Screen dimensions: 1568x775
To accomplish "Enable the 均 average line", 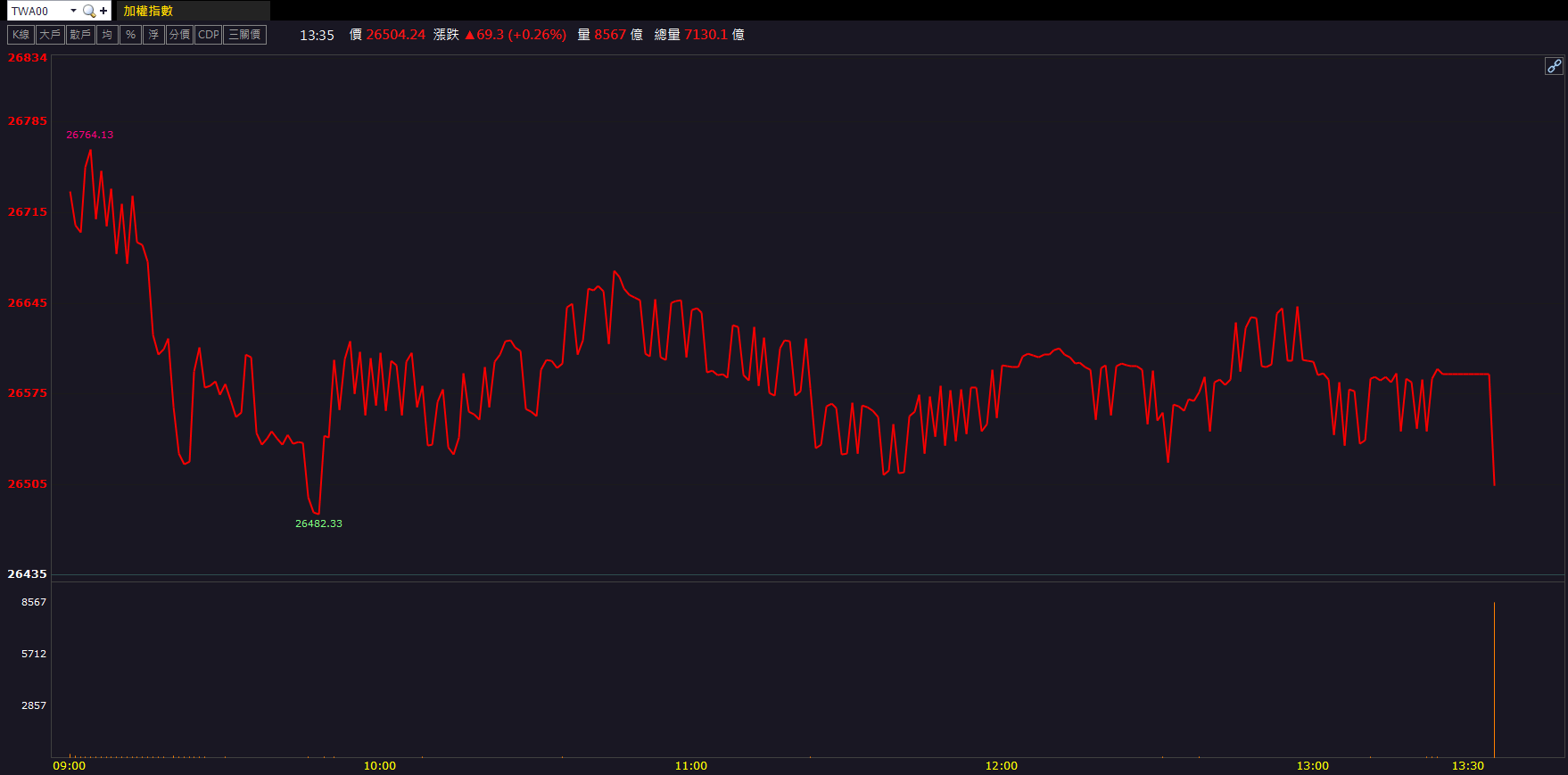I will (x=107, y=35).
